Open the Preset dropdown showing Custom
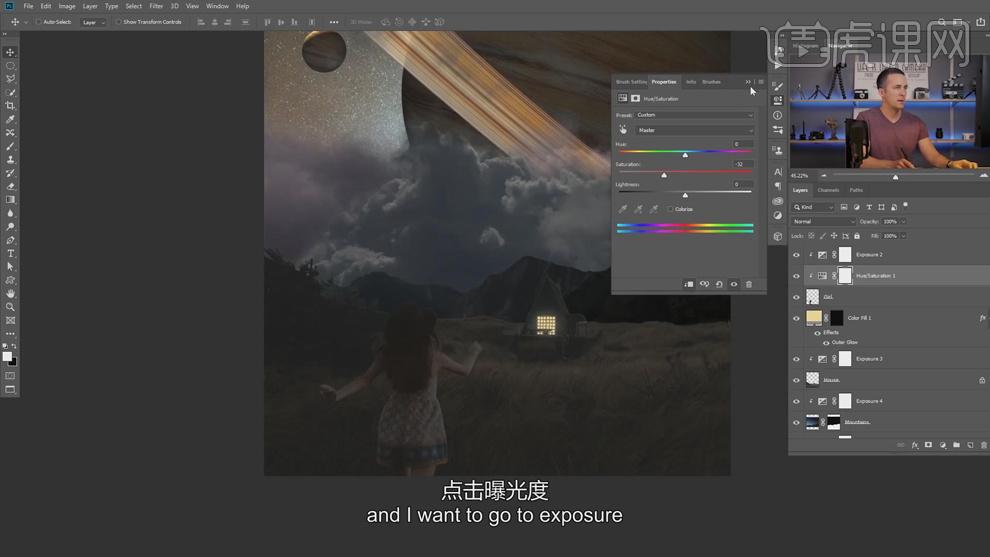Screen dimensions: 990x557 click(x=694, y=115)
